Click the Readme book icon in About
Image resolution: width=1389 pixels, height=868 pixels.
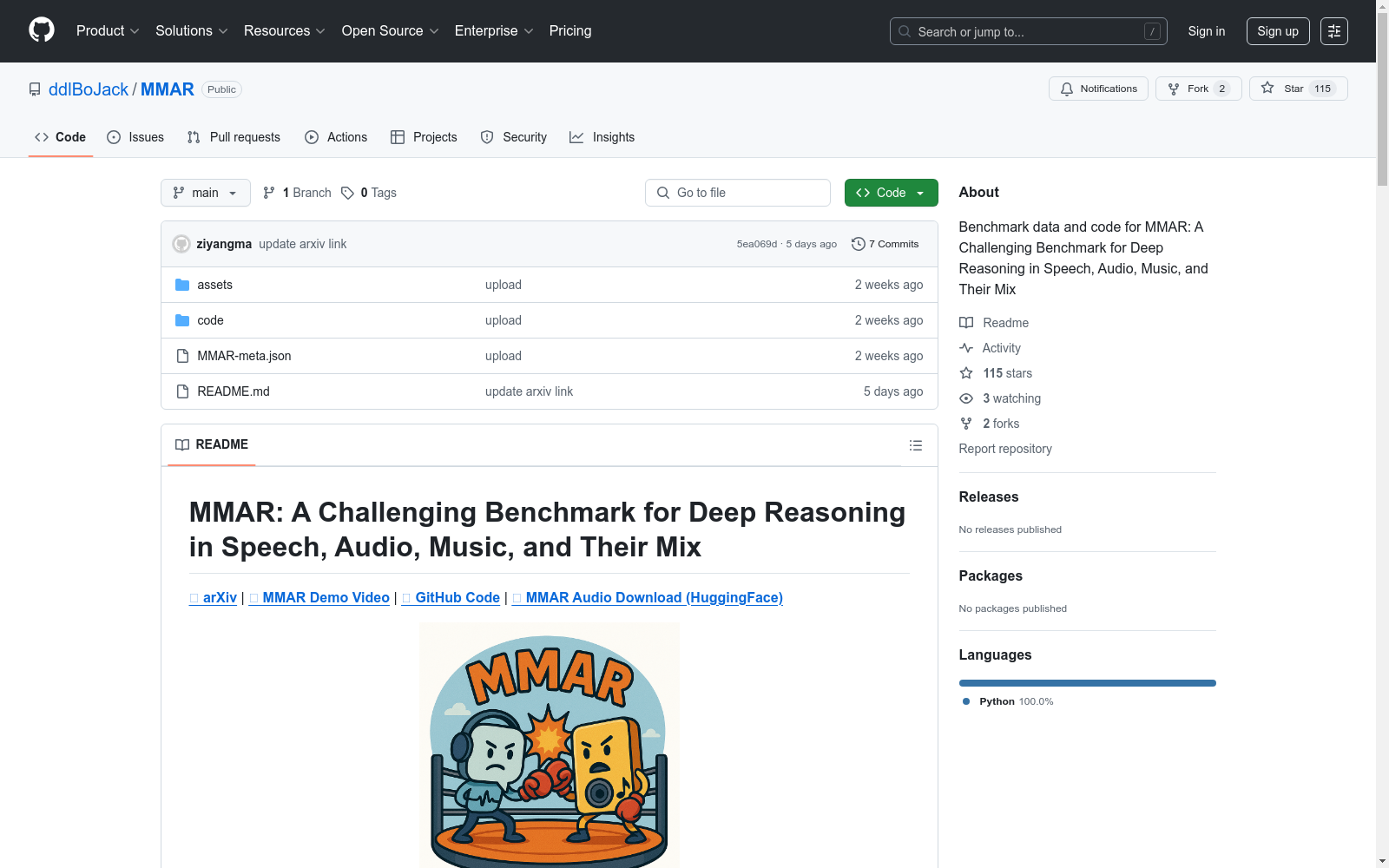click(966, 323)
